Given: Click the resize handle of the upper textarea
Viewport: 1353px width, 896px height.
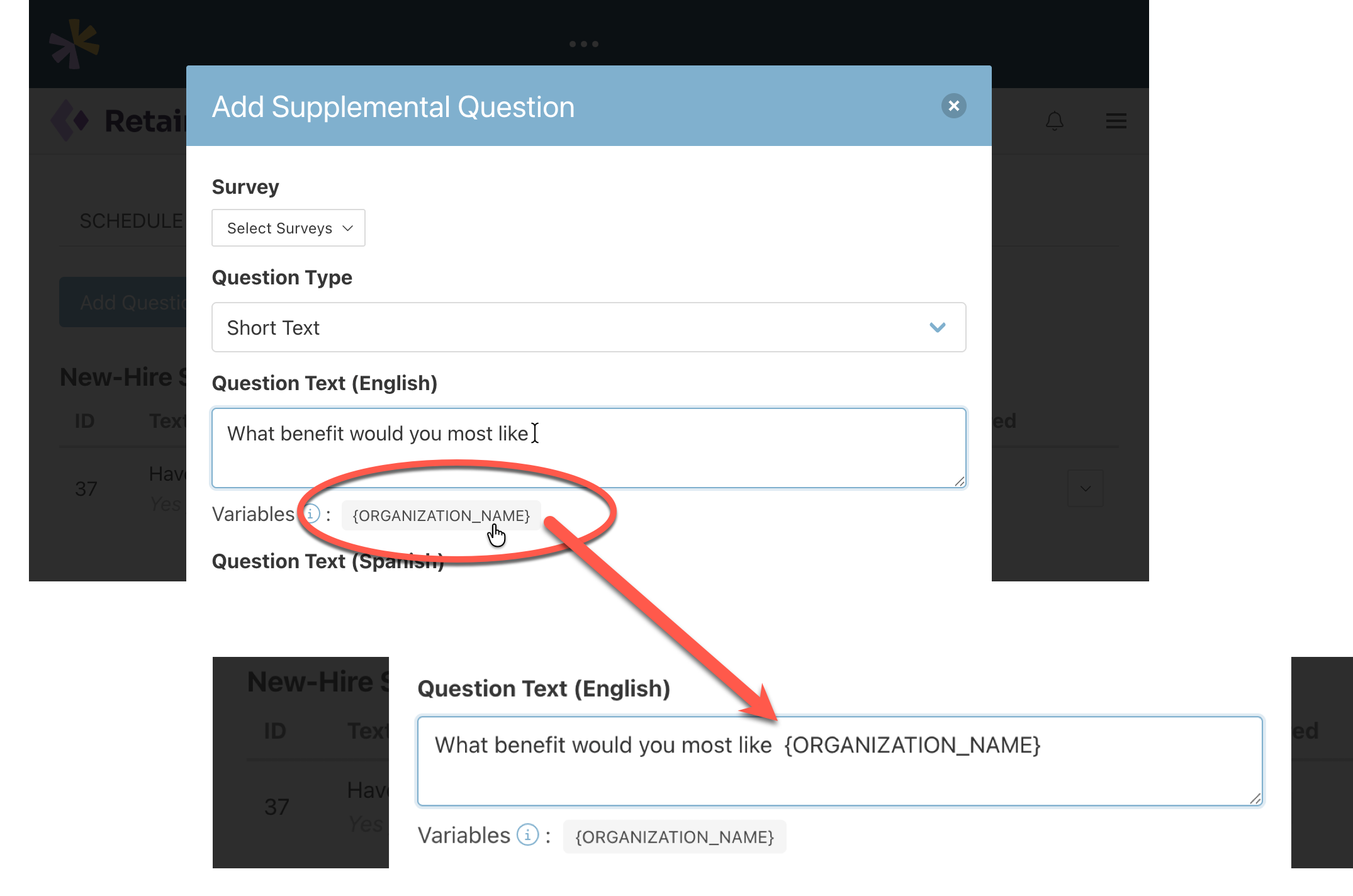Looking at the screenshot, I should pos(959,481).
